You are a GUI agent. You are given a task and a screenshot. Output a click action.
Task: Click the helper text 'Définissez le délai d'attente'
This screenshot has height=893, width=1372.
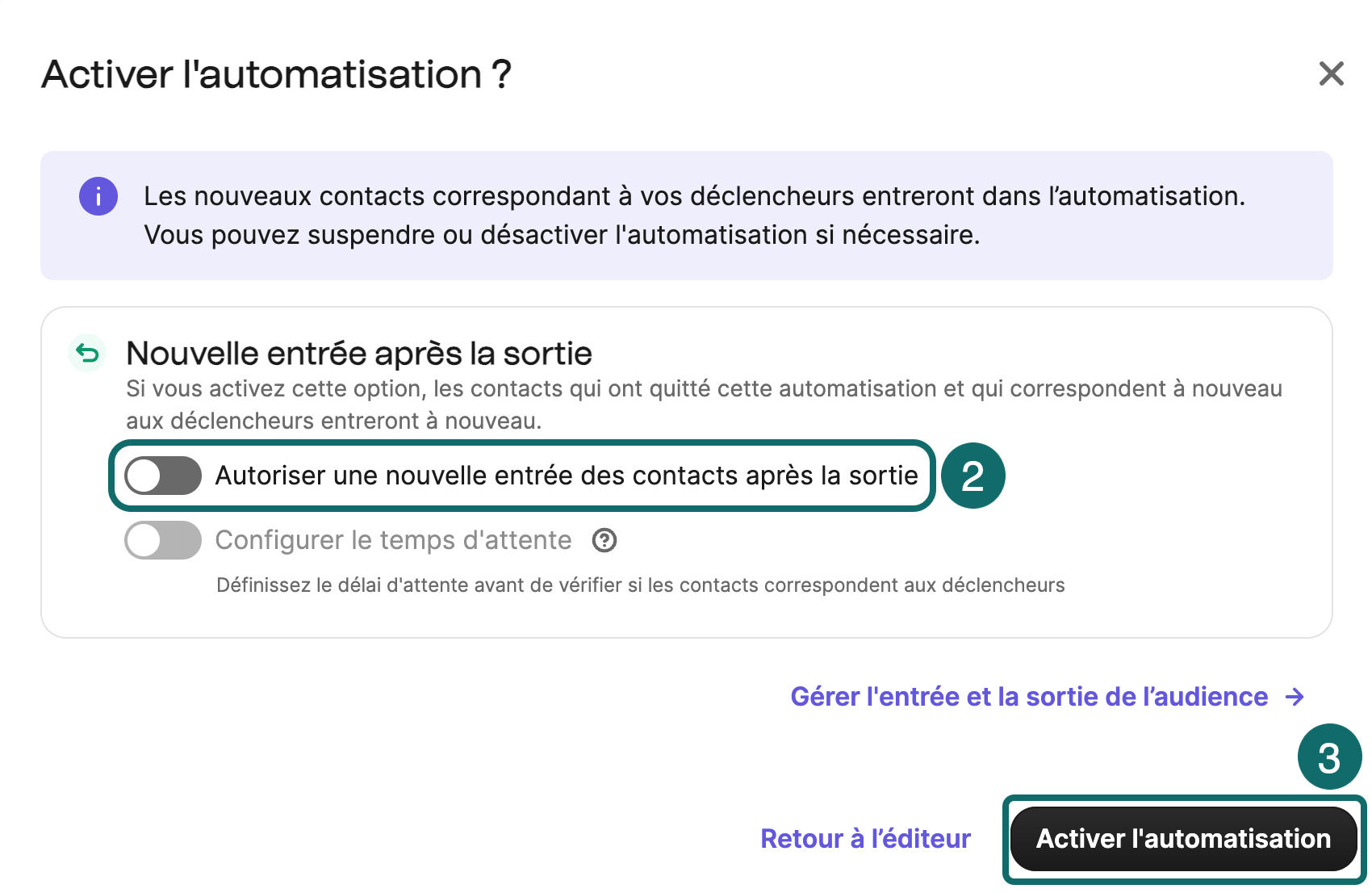point(640,585)
